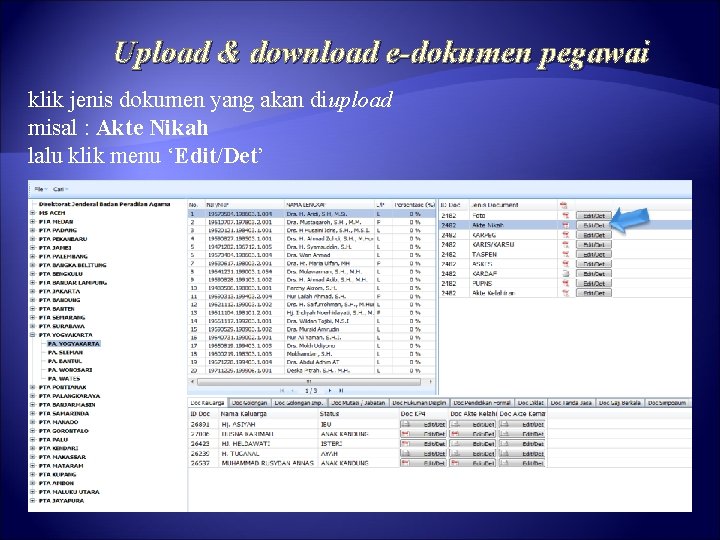Expand the PTA MEDAN tree node

point(33,222)
